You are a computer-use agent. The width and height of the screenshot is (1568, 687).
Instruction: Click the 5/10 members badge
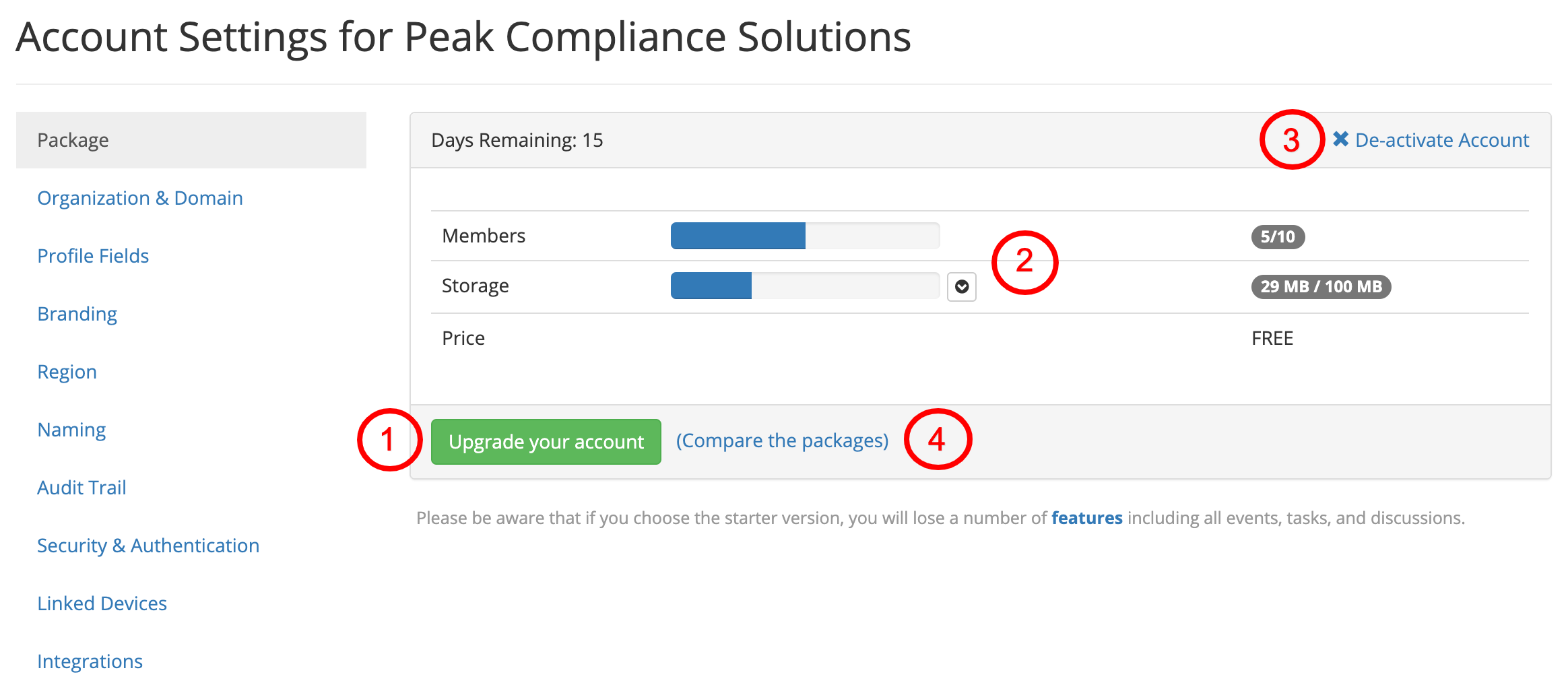click(1278, 237)
